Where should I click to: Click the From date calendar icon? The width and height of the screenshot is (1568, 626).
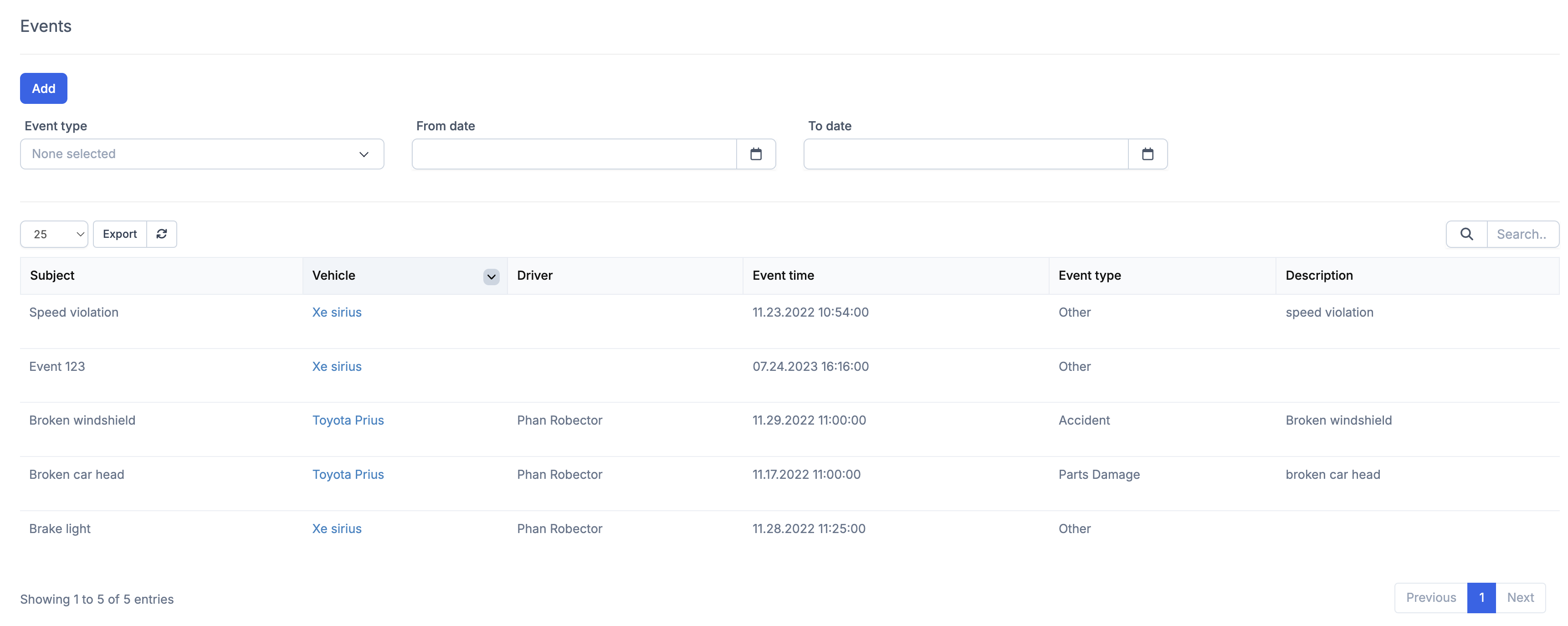point(755,154)
